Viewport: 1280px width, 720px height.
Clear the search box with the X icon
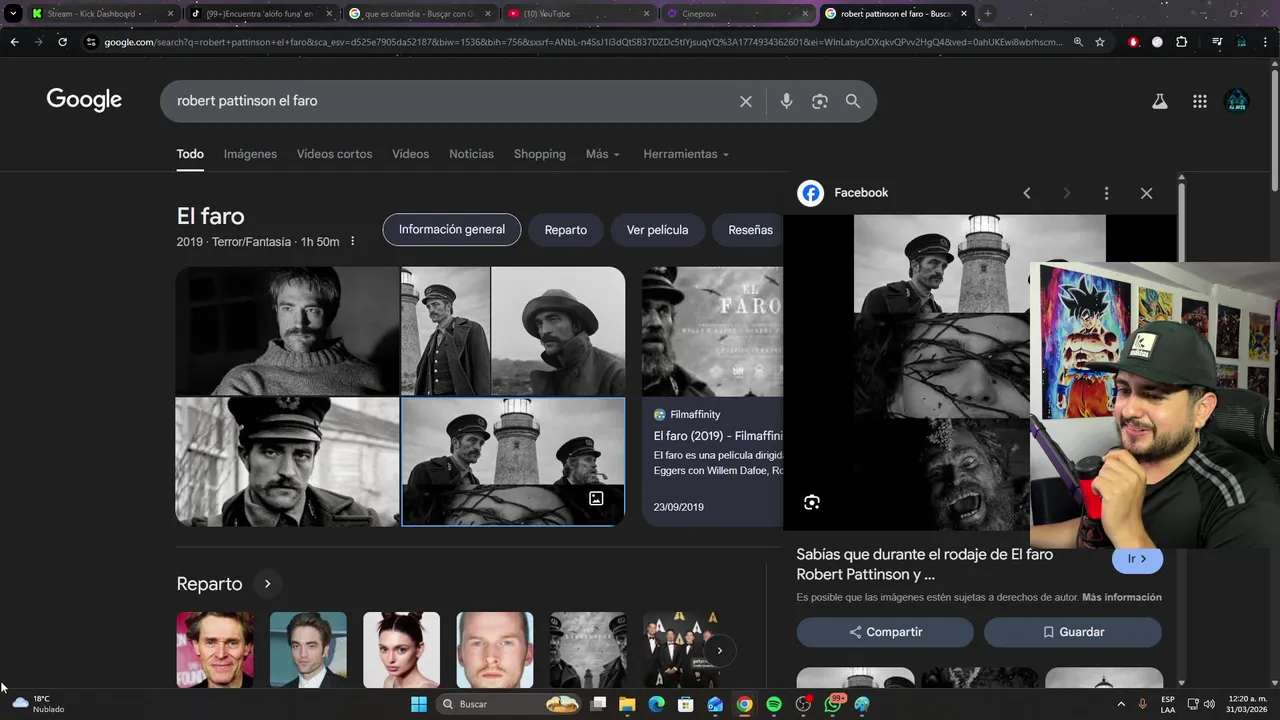[x=745, y=101]
